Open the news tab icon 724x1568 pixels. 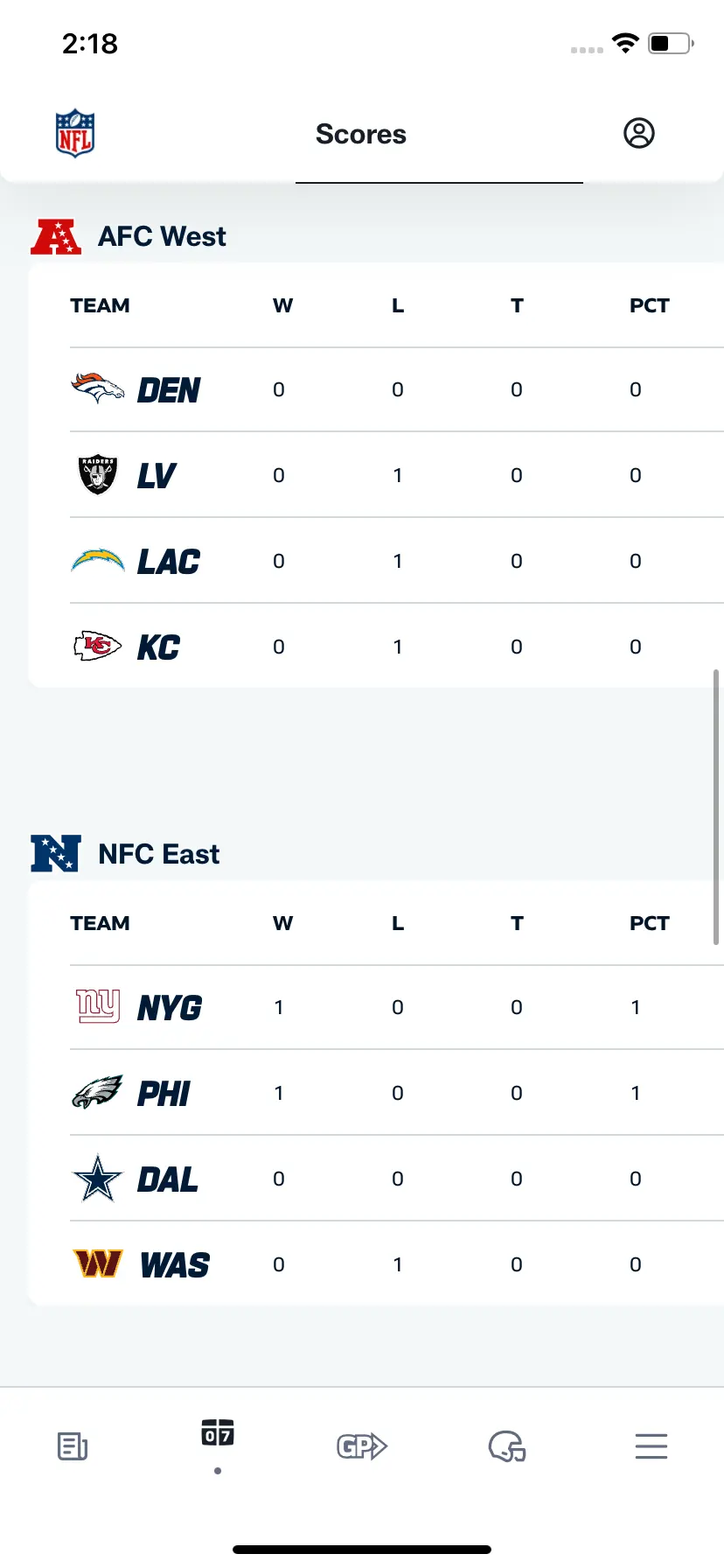(x=73, y=1446)
